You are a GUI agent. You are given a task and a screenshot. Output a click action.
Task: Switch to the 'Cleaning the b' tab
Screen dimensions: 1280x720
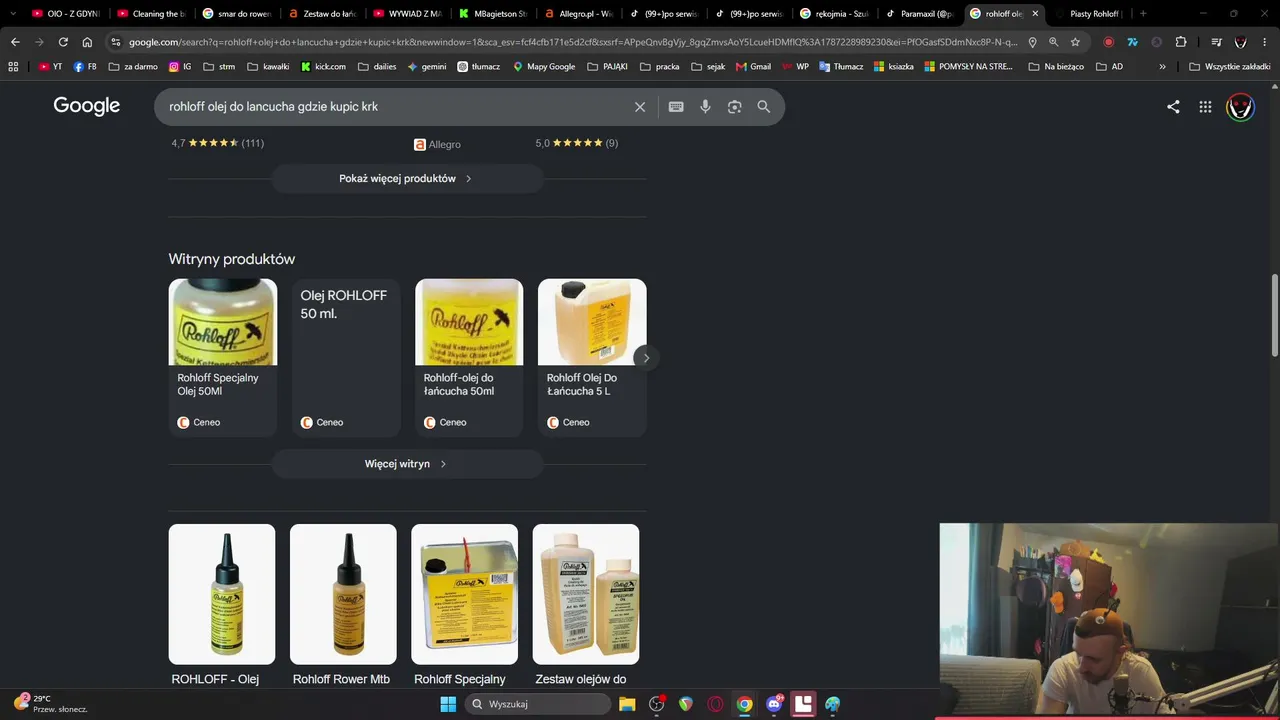coord(151,14)
